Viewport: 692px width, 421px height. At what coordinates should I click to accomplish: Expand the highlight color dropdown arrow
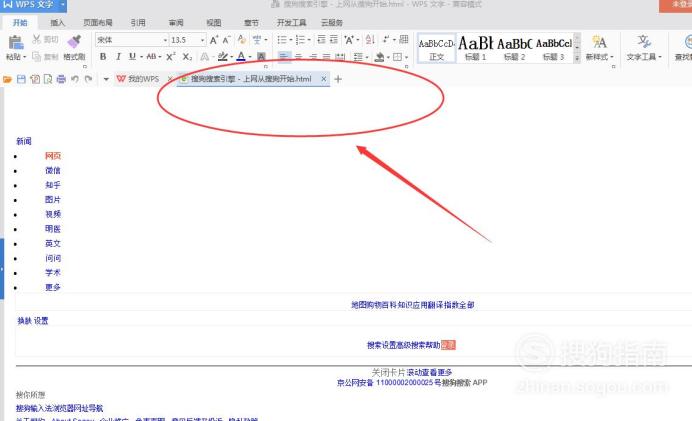tap(232, 57)
